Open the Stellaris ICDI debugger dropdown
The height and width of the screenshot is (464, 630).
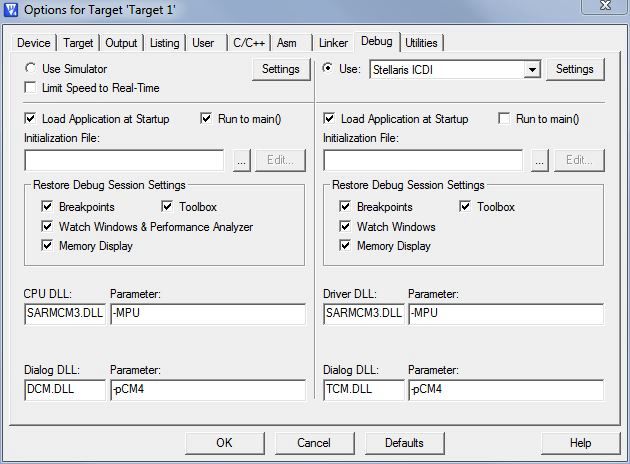(x=532, y=70)
